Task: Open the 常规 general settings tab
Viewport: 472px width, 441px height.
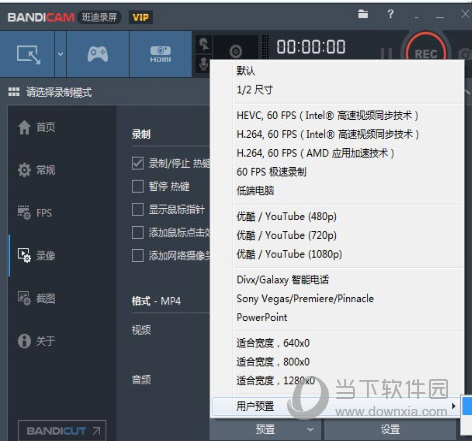Action: 37,170
